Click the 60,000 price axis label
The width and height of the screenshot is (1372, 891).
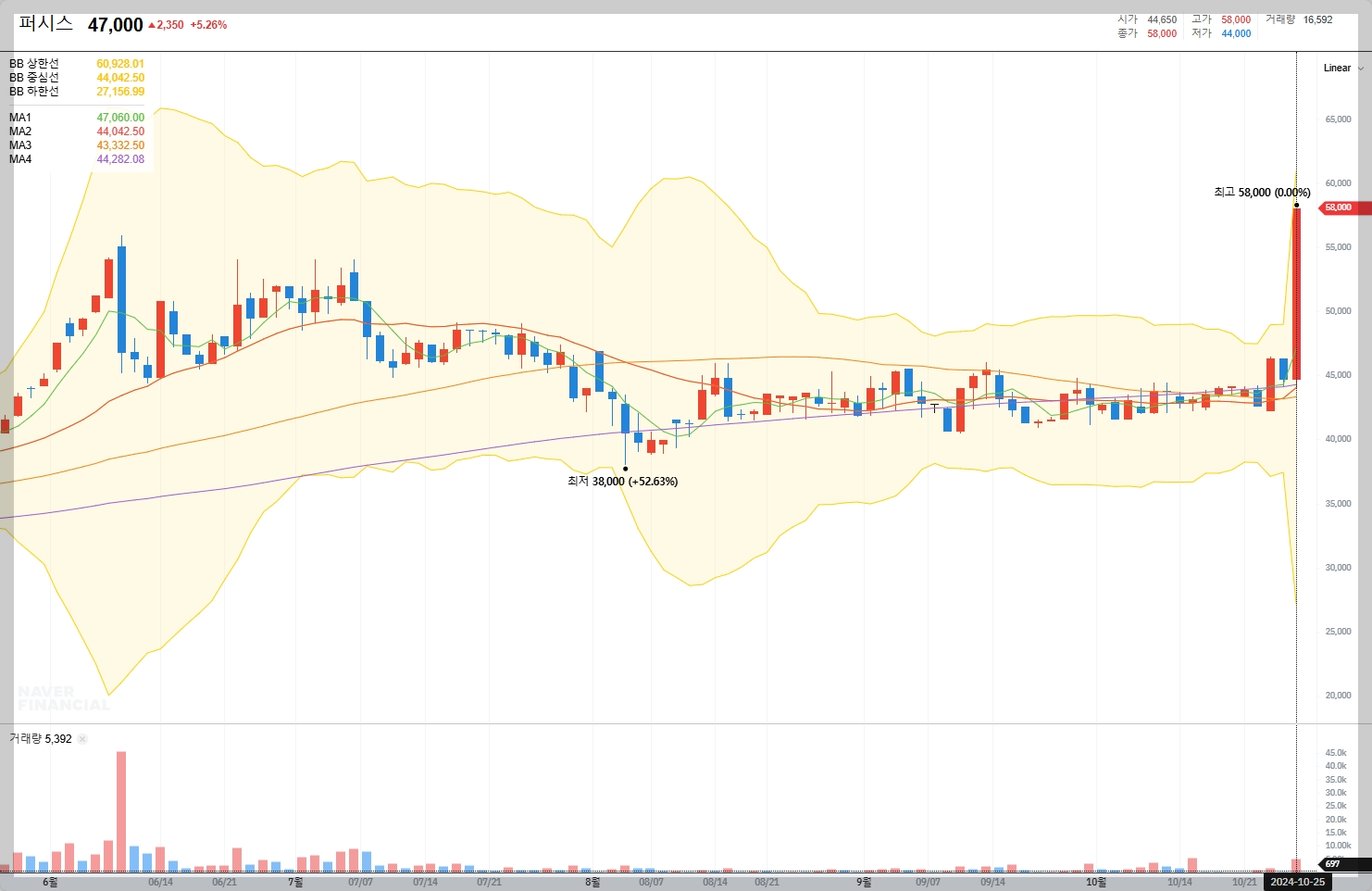pos(1338,183)
